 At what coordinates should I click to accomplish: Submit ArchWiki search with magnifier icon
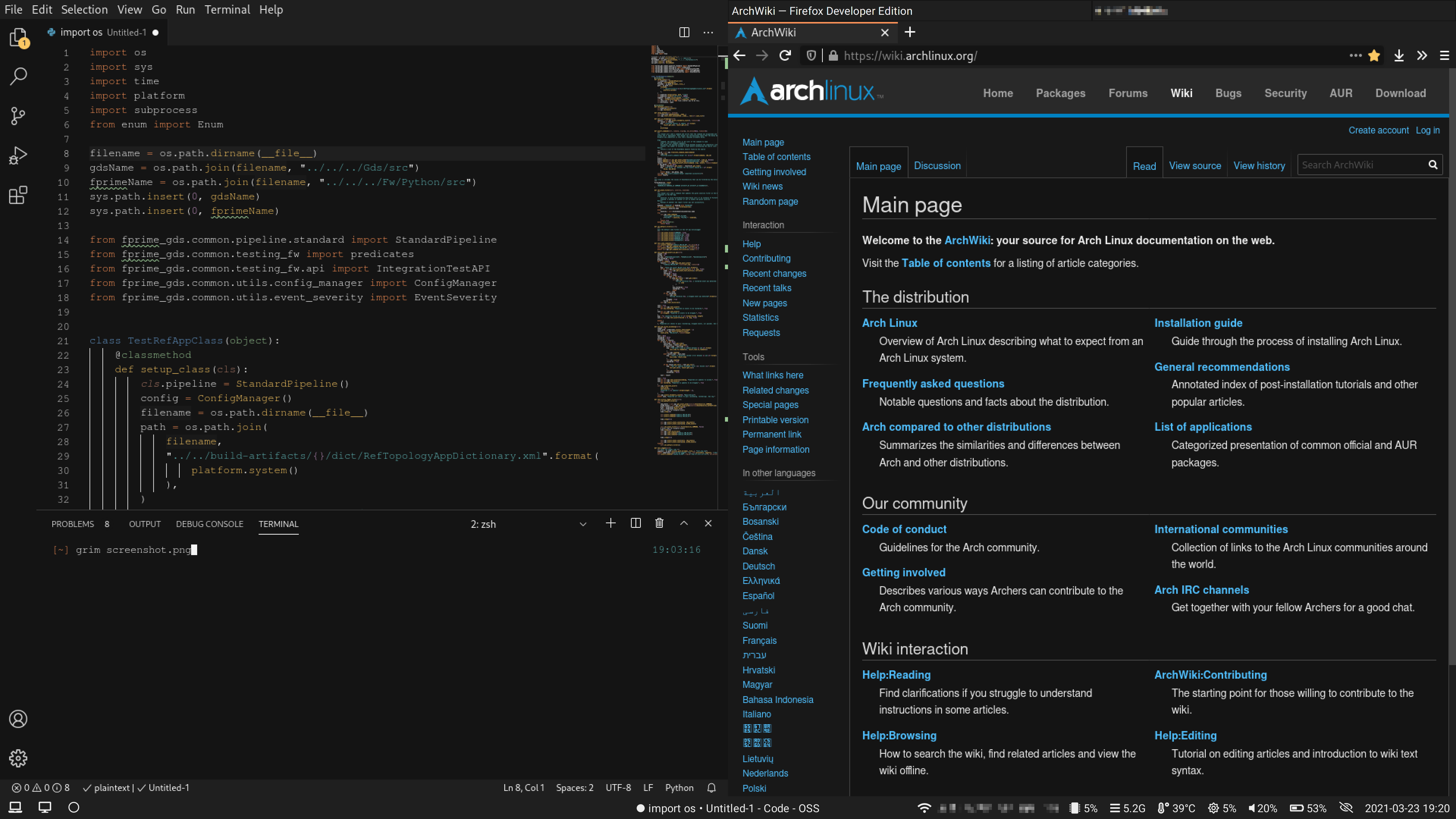1433,165
